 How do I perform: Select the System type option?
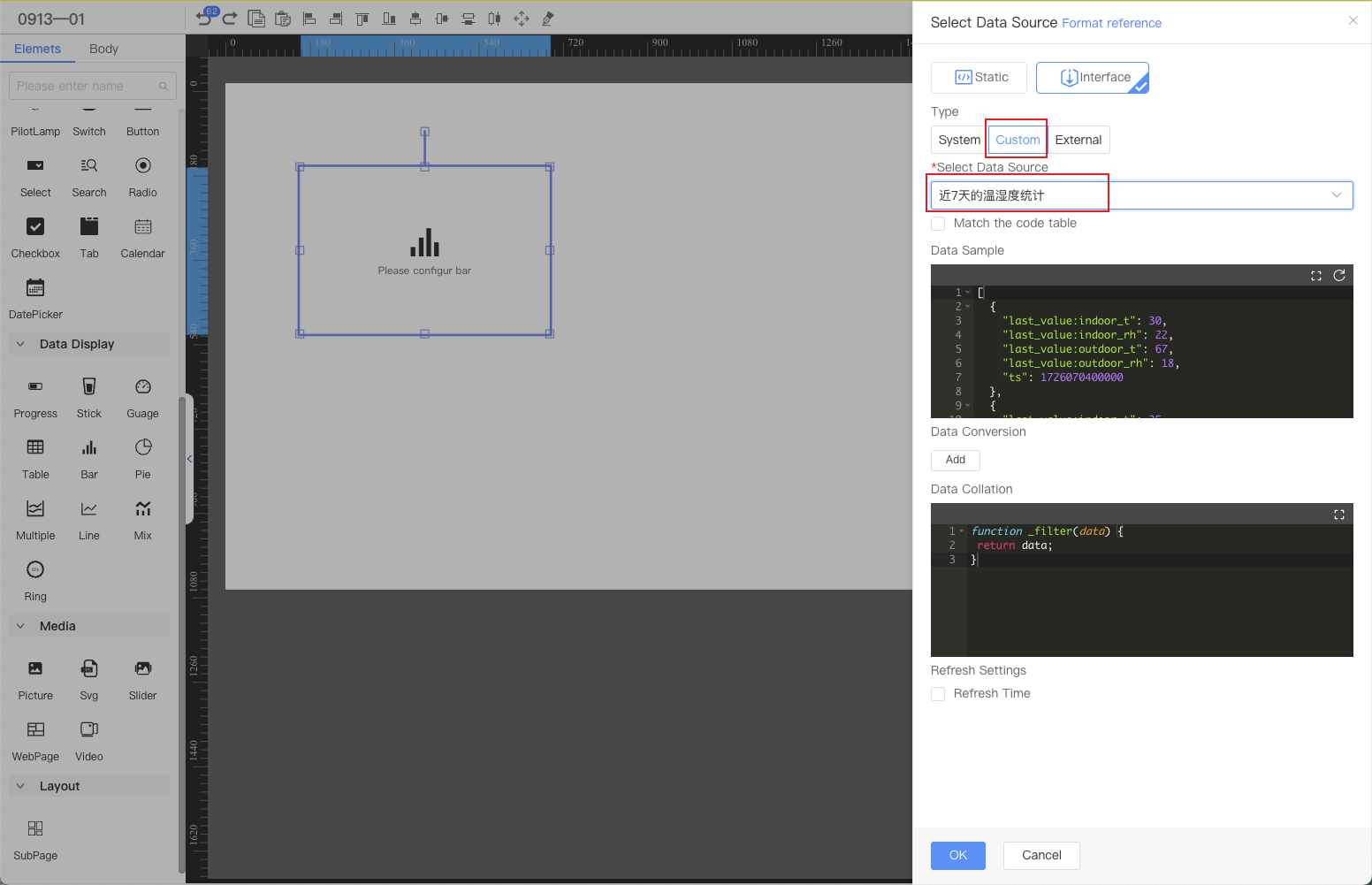(x=959, y=140)
